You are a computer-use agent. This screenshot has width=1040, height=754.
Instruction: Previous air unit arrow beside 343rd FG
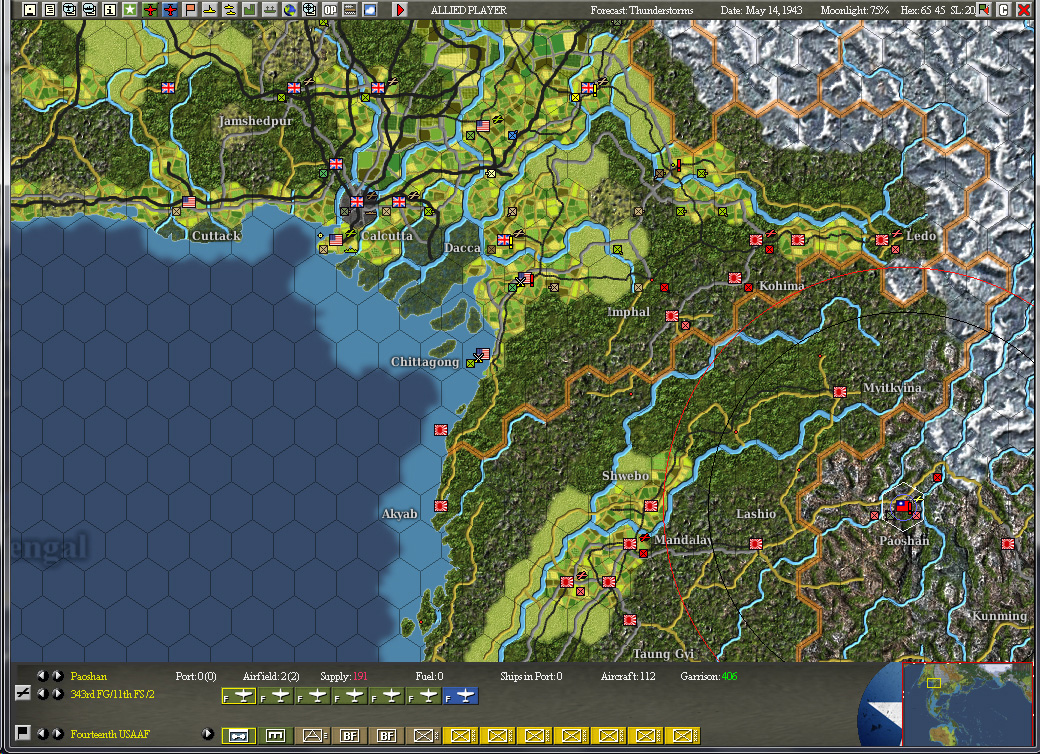[42, 694]
